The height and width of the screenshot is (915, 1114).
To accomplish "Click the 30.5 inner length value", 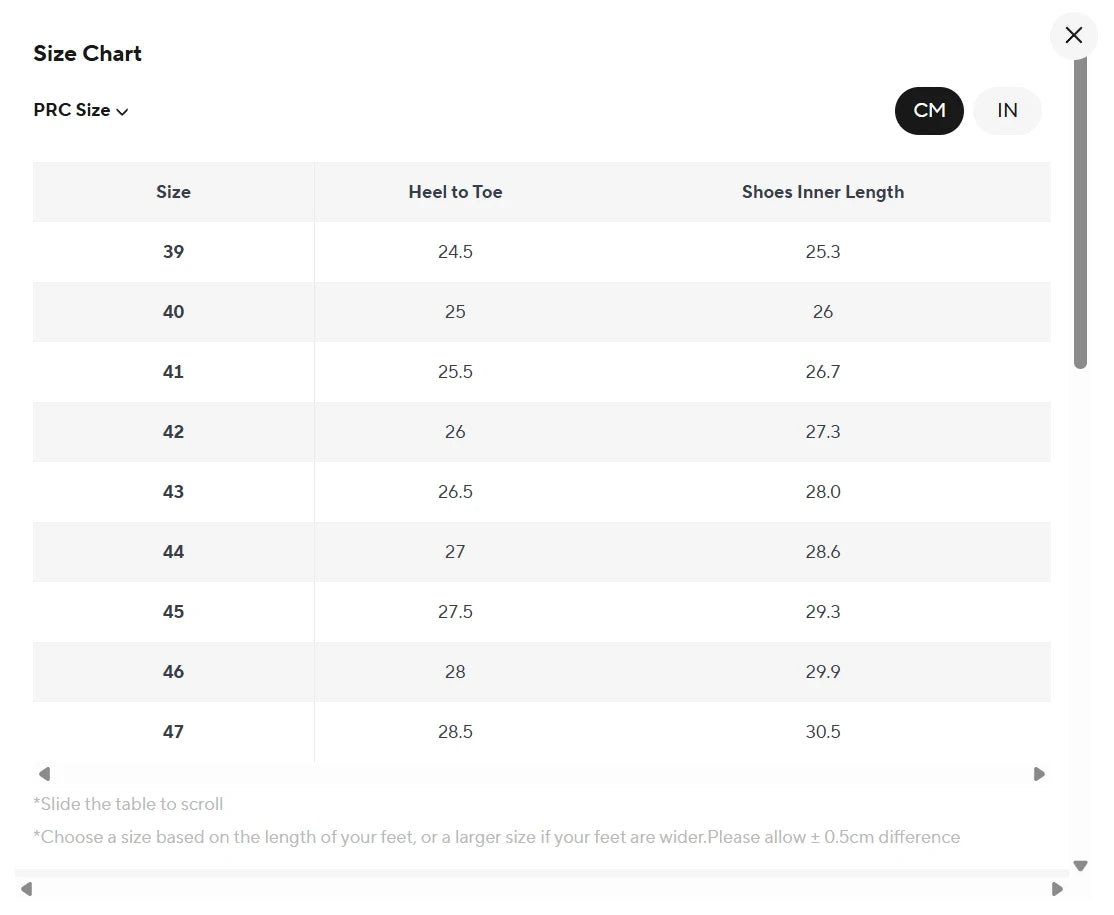I will [822, 732].
